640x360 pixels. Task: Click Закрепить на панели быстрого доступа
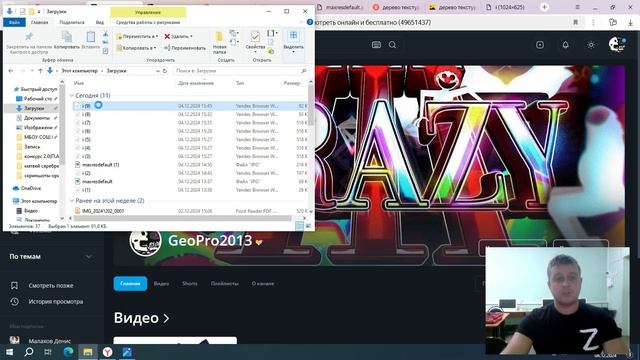click(x=29, y=42)
